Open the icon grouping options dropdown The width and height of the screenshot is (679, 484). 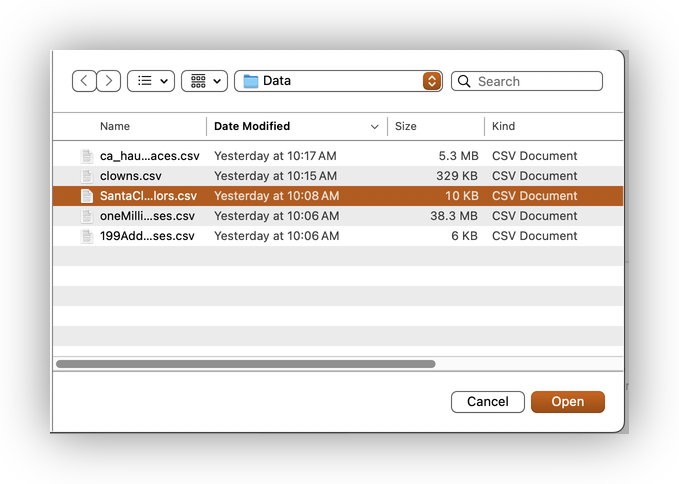tap(205, 81)
